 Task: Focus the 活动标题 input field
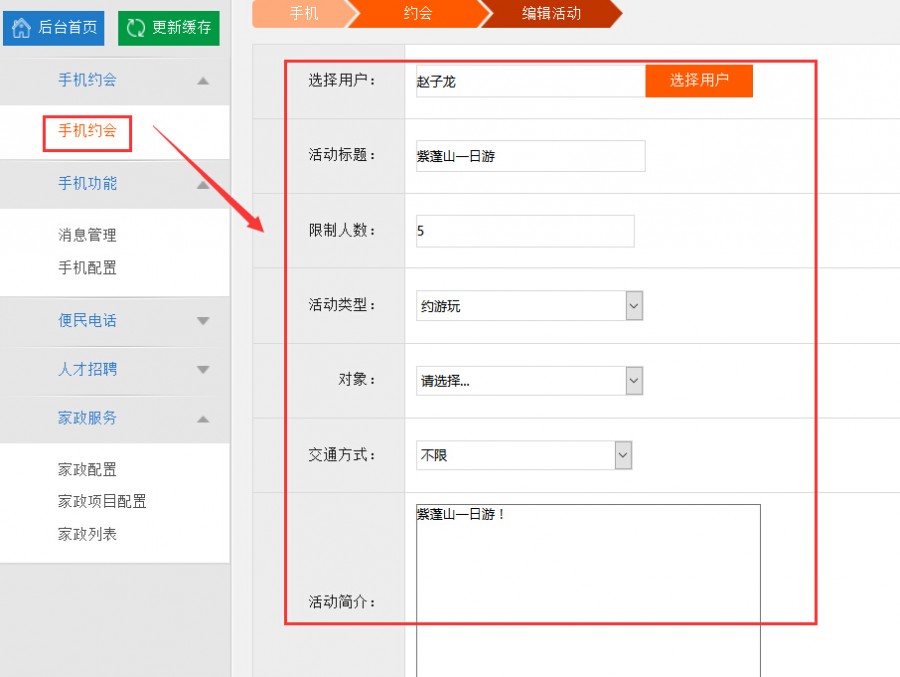point(531,156)
